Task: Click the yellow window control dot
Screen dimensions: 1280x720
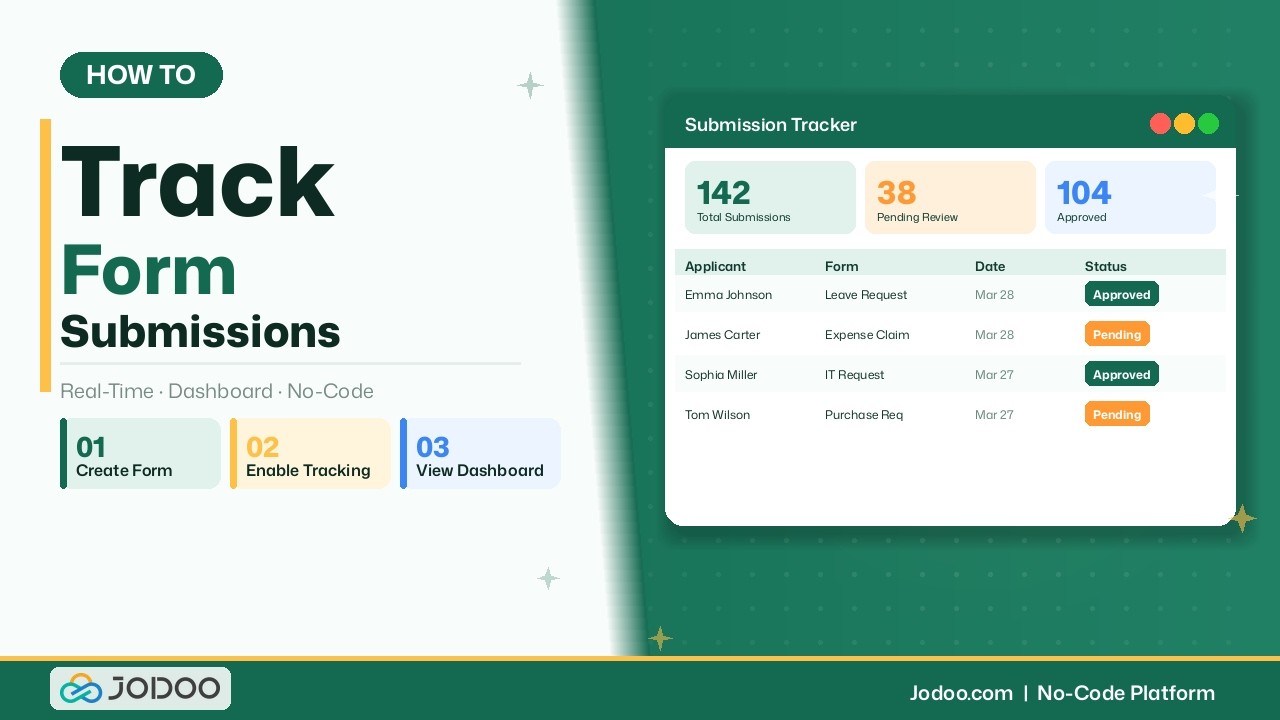Action: click(1184, 124)
